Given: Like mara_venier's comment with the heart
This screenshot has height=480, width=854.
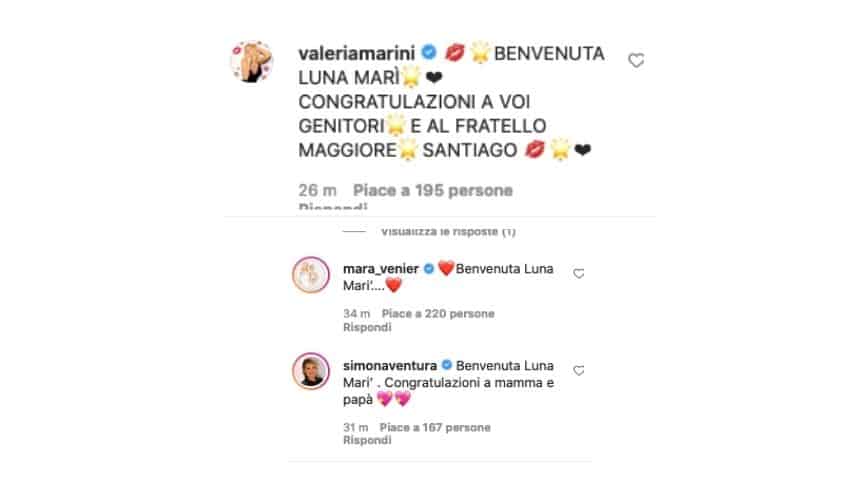Looking at the screenshot, I should pos(578,274).
